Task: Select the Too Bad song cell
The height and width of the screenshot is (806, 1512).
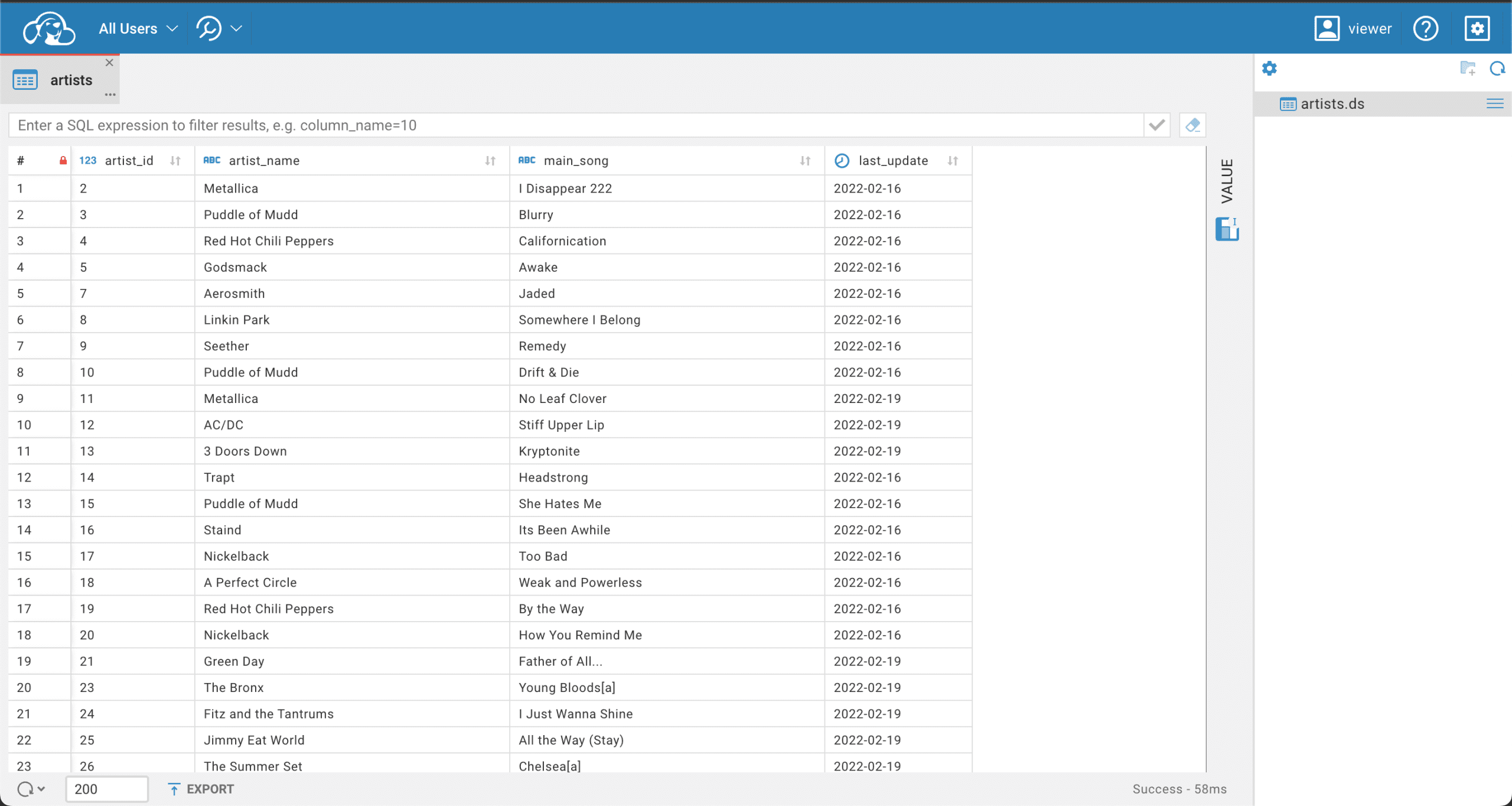Action: (667, 556)
